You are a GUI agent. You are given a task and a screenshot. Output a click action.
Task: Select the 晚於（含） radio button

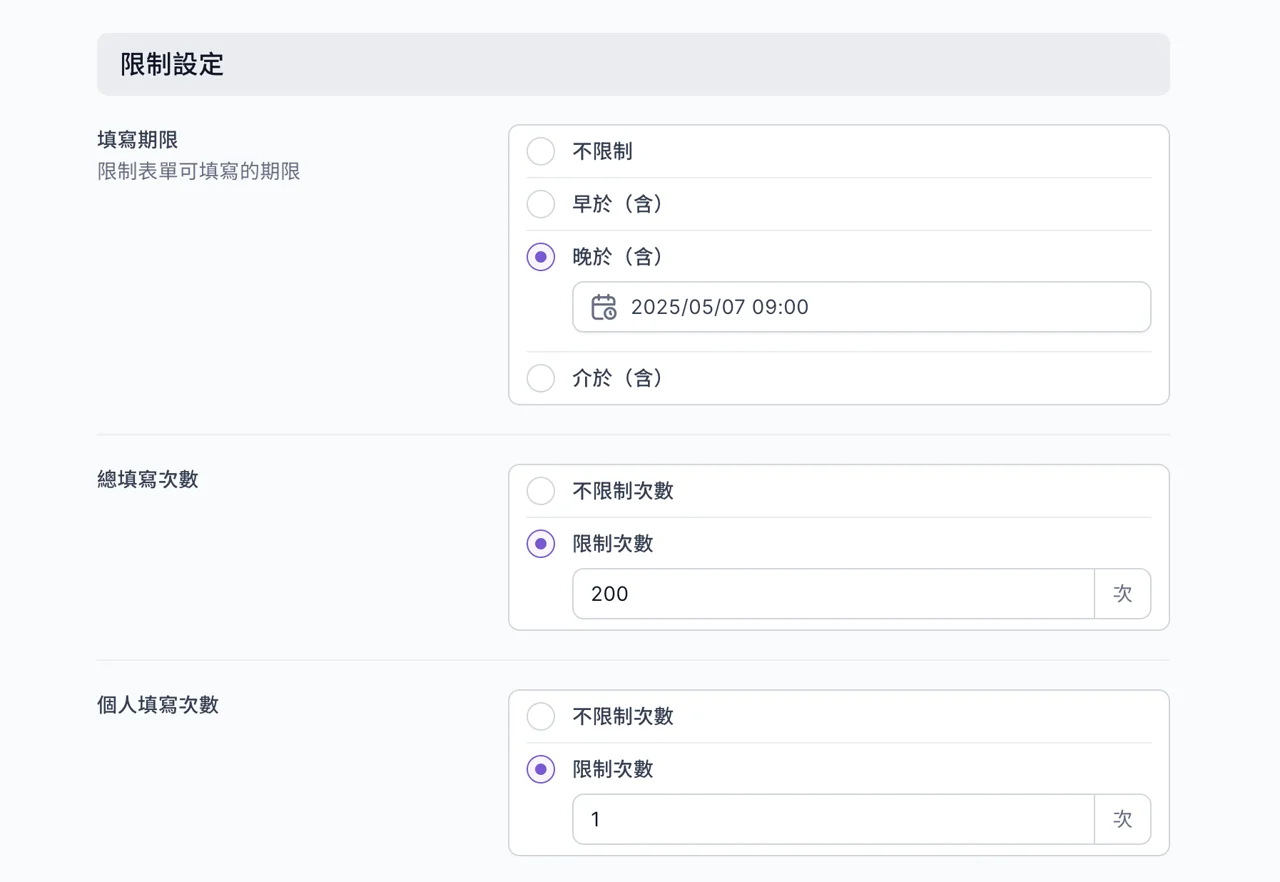pyautogui.click(x=541, y=257)
